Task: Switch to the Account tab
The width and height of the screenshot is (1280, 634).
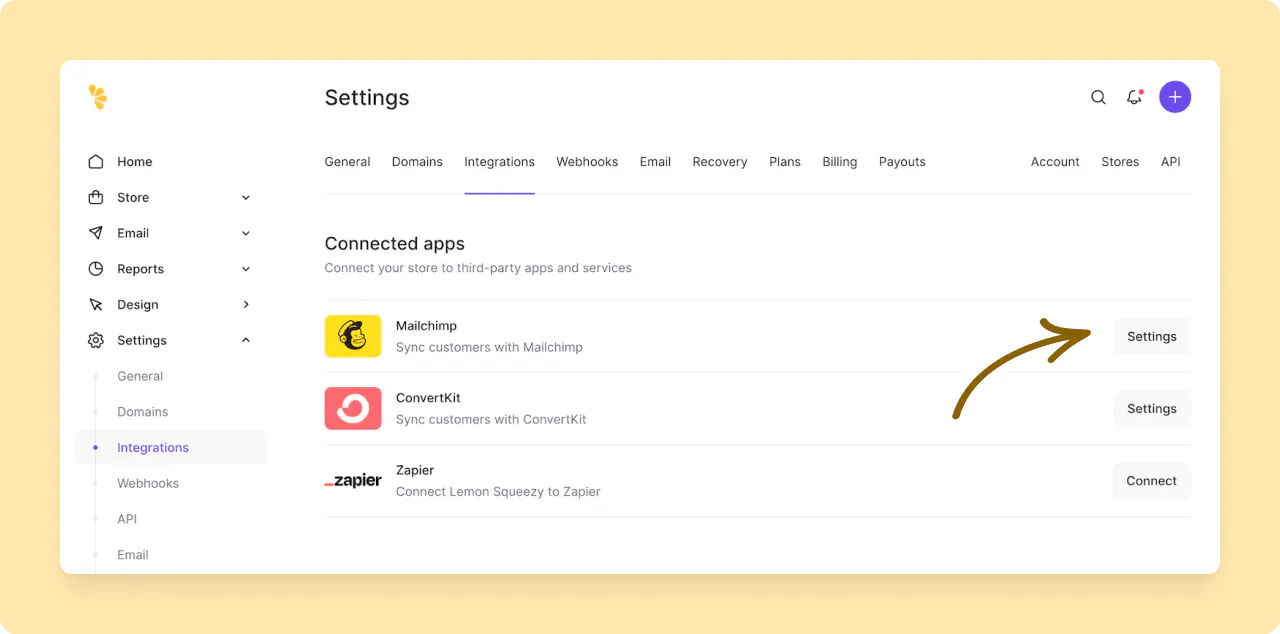Action: pos(1055,161)
